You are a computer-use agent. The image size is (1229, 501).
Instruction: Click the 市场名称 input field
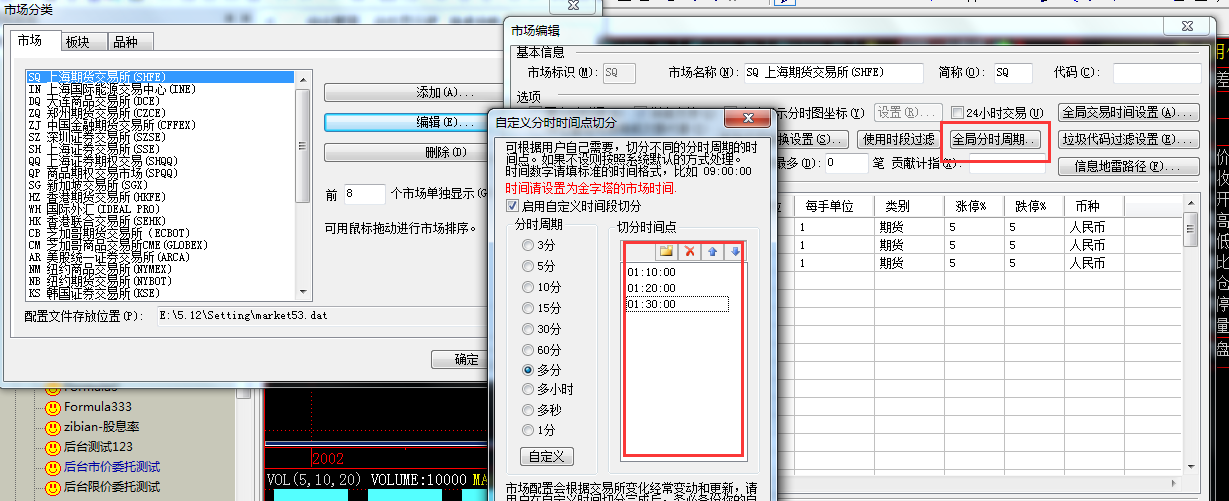click(x=834, y=73)
